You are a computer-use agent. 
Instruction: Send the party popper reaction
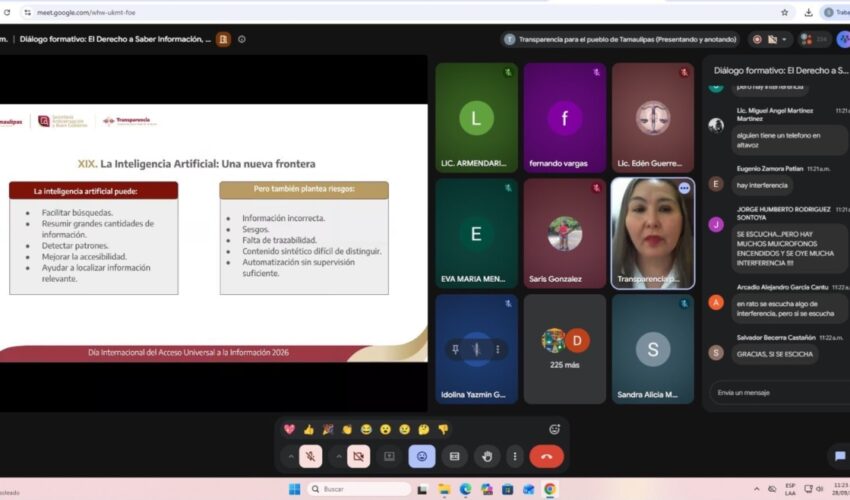[x=328, y=430]
